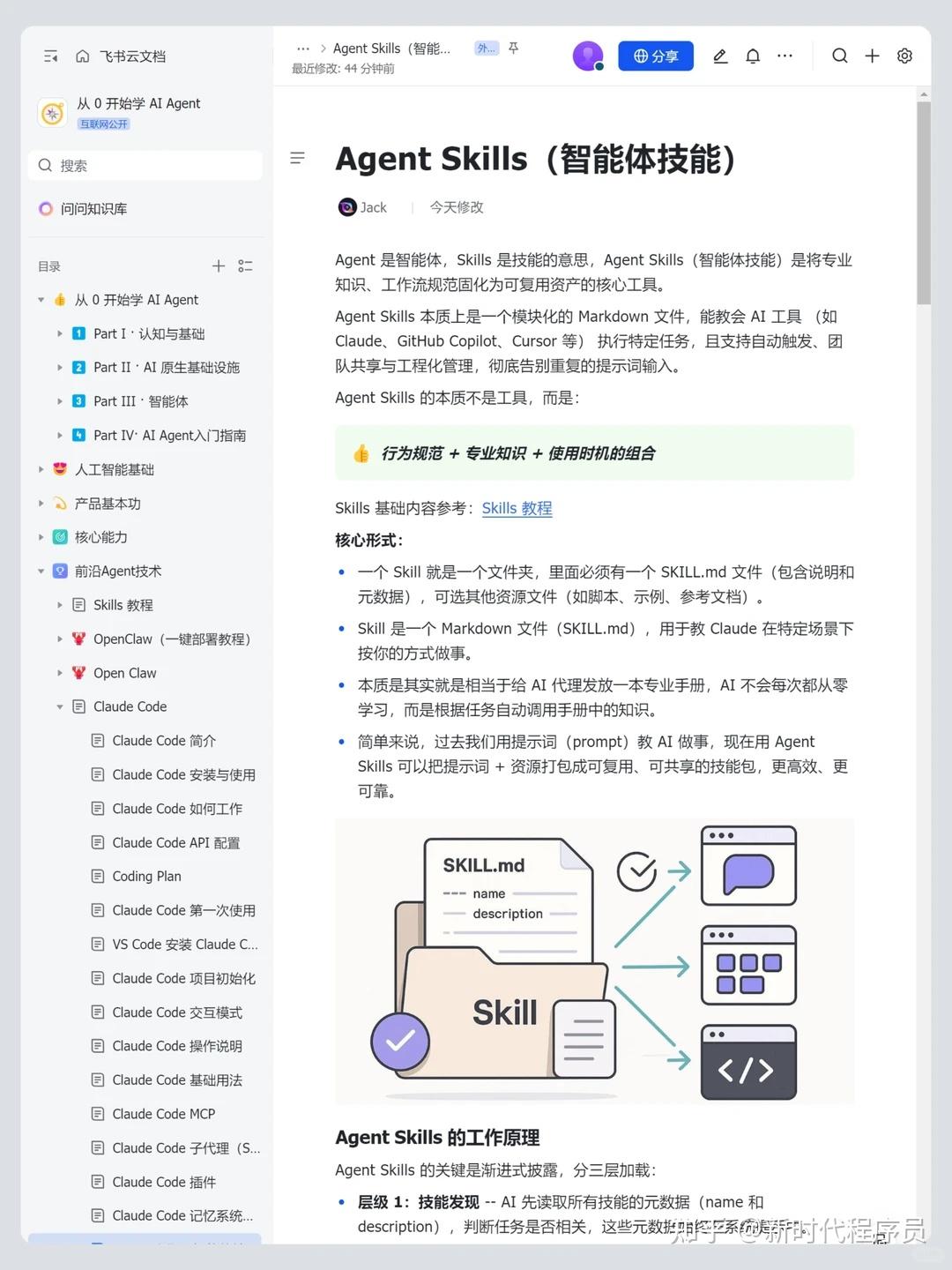
Task: Click the SKILL.md illustration image
Action: [x=594, y=961]
